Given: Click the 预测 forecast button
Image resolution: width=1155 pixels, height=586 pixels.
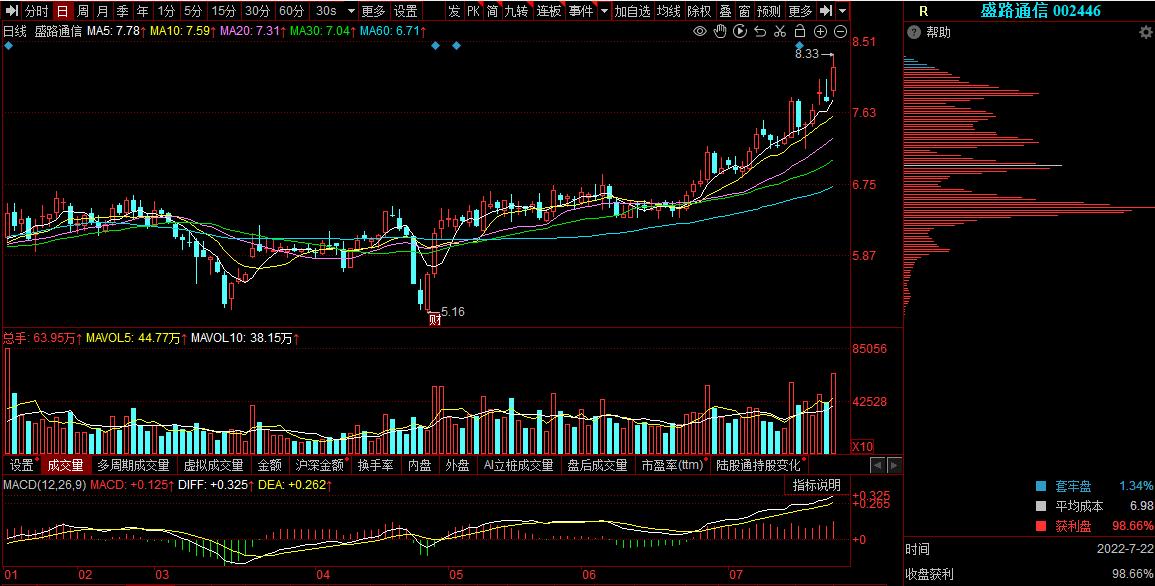Looking at the screenshot, I should coord(769,11).
